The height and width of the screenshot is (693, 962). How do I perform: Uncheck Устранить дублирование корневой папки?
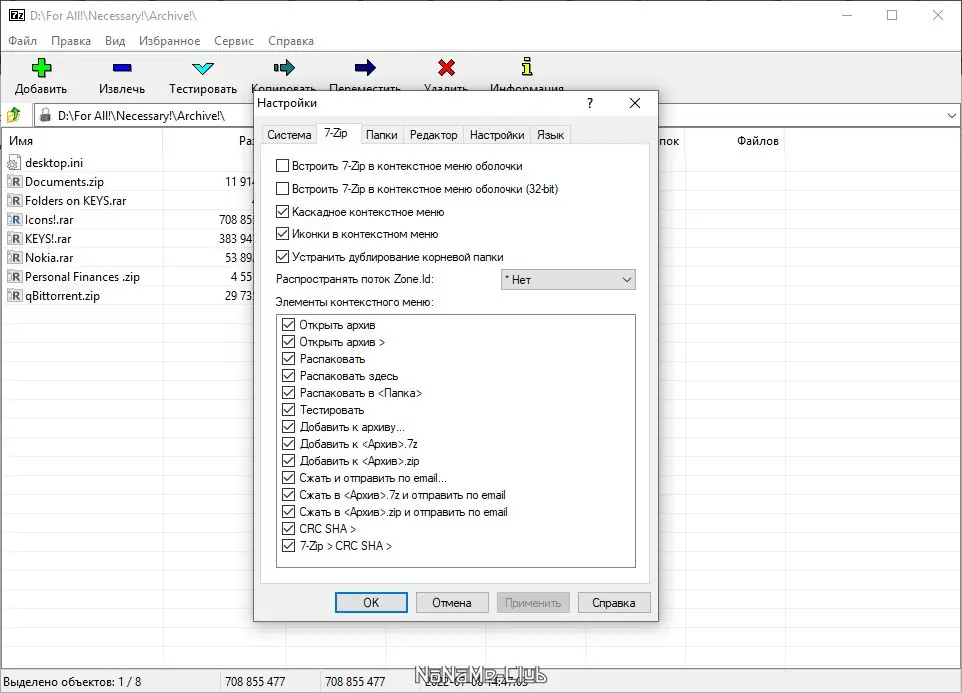pyautogui.click(x=282, y=256)
